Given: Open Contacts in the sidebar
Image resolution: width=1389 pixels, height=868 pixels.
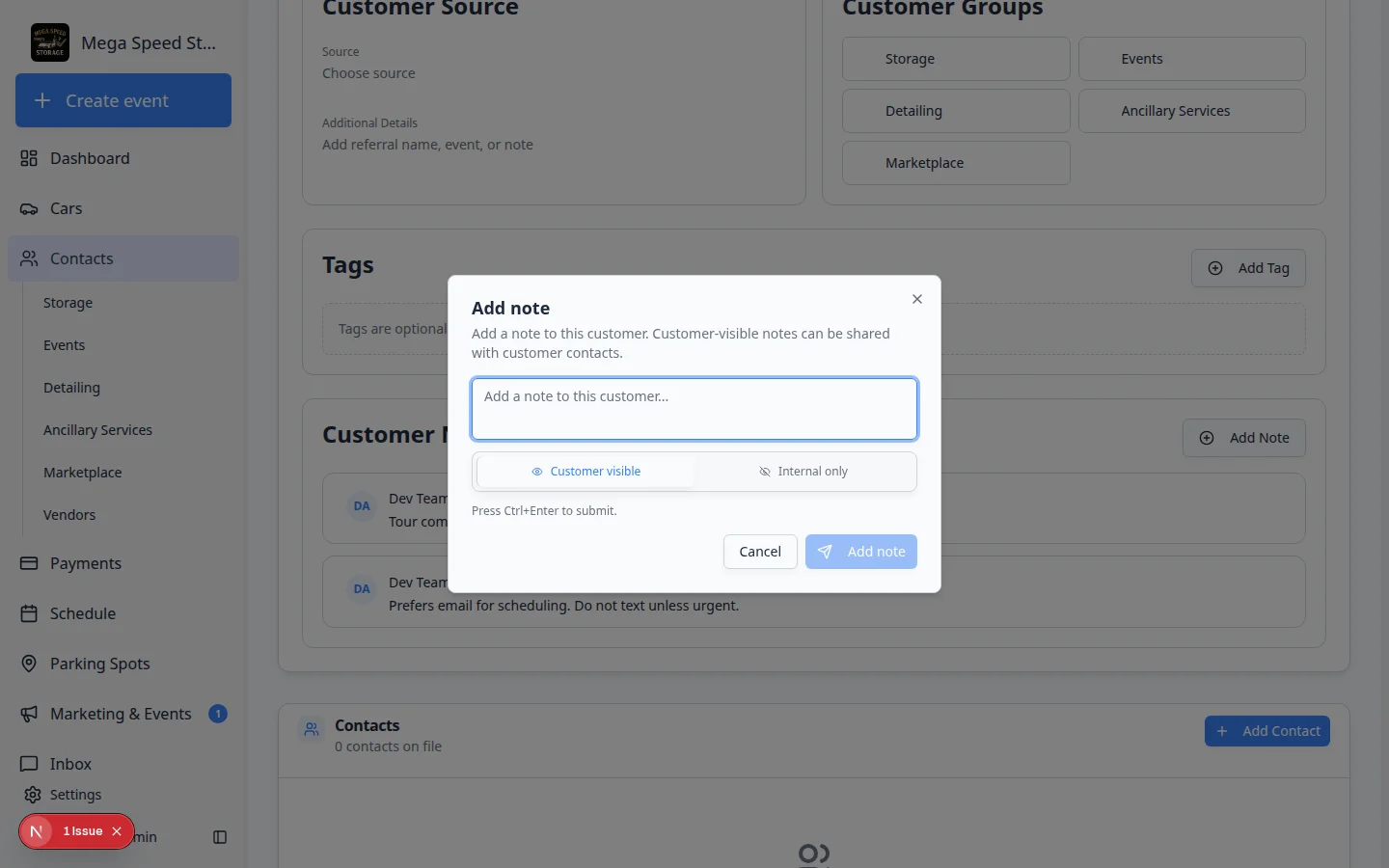Looking at the screenshot, I should [123, 258].
